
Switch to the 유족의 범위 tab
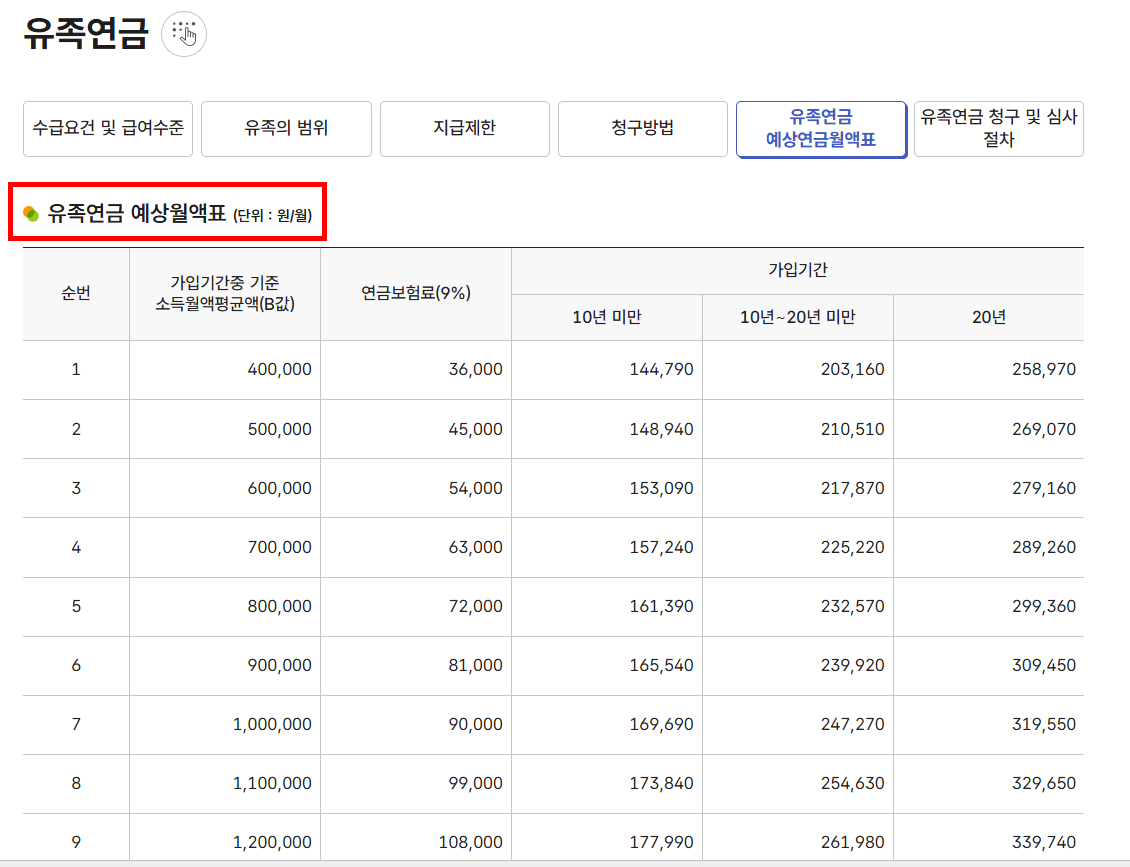point(286,128)
